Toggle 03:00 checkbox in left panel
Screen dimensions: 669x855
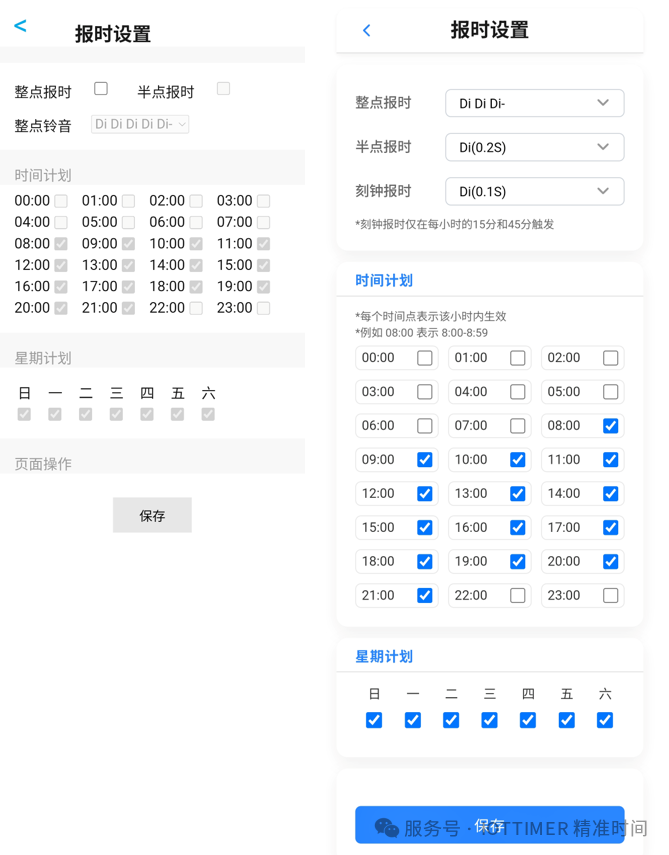coord(263,201)
